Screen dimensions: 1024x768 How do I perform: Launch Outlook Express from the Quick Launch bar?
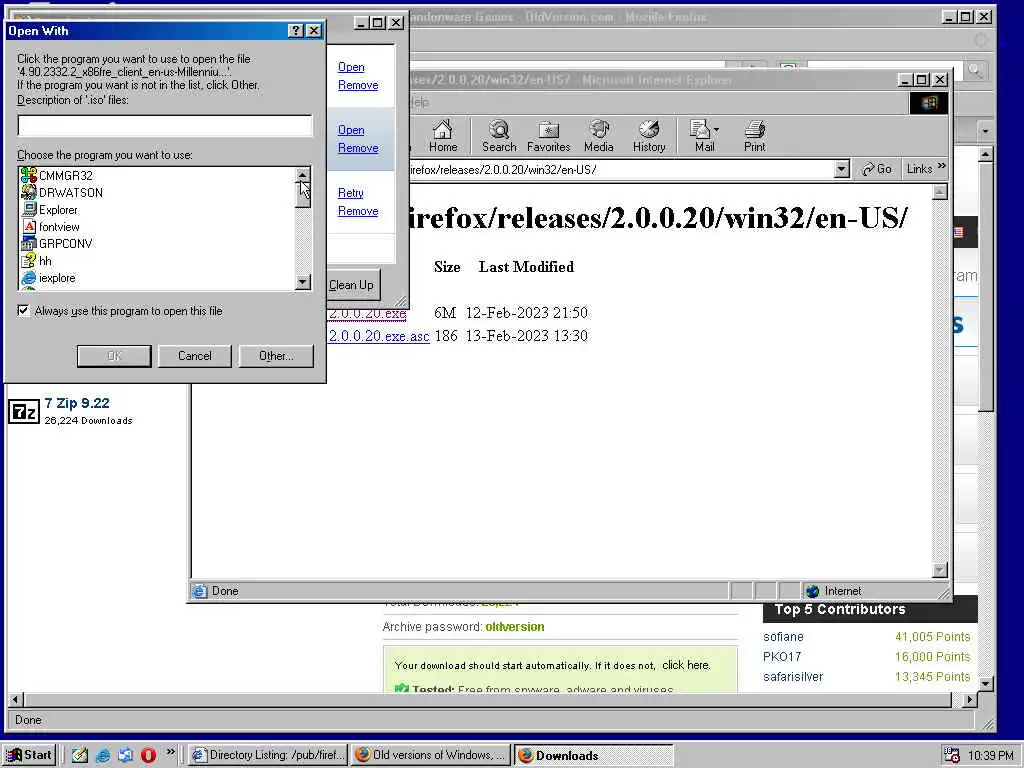(125, 755)
